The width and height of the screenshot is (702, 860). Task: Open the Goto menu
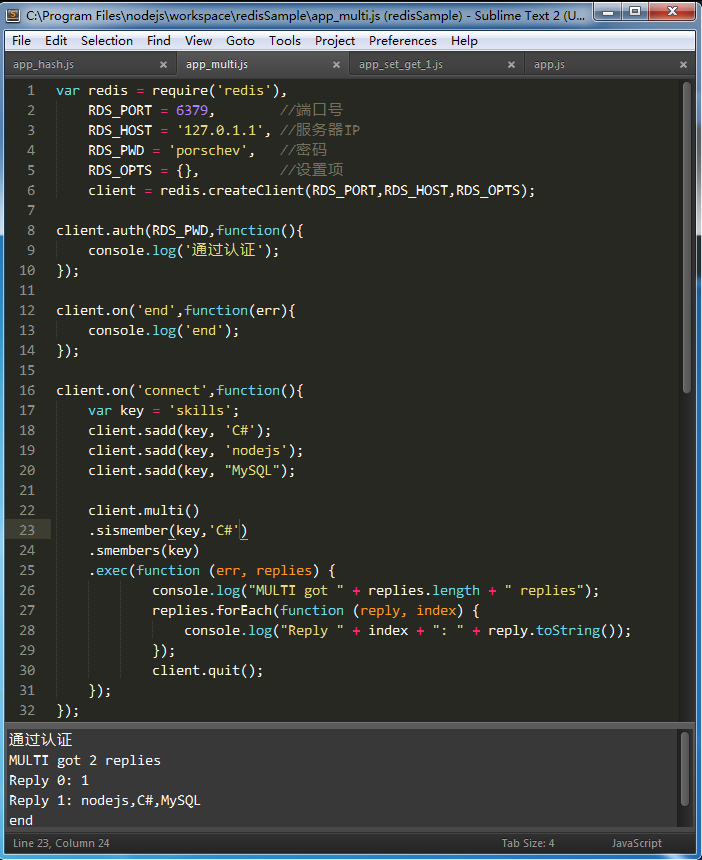[240, 41]
